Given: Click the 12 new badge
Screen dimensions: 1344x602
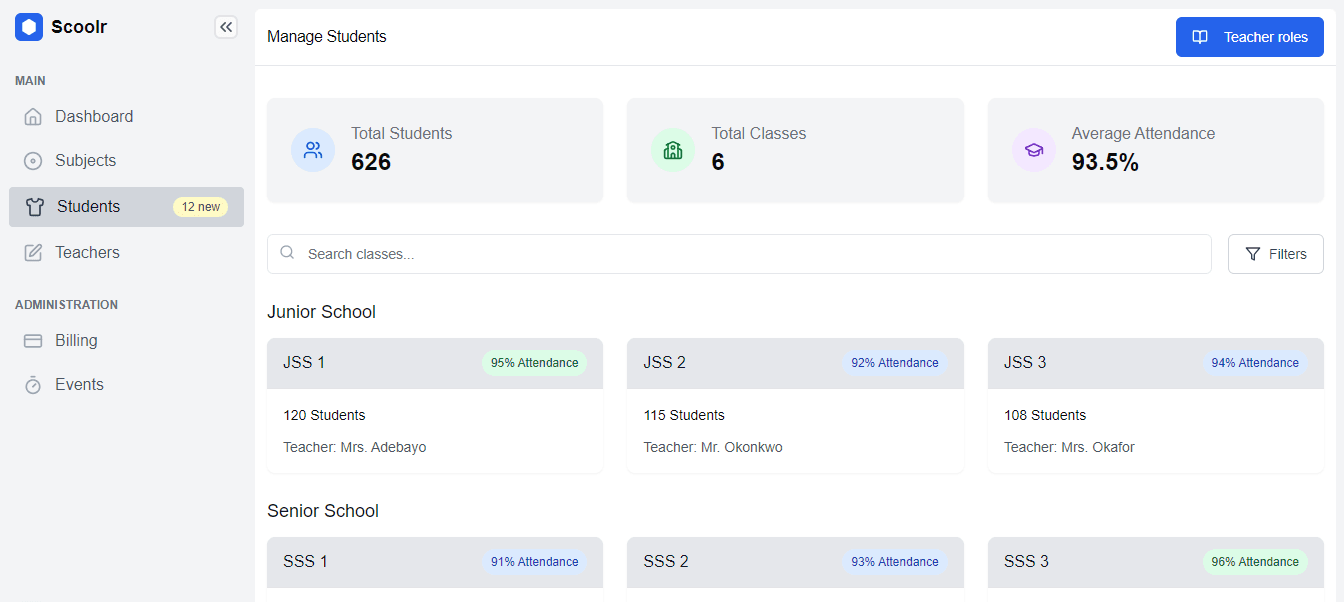Looking at the screenshot, I should [x=201, y=207].
